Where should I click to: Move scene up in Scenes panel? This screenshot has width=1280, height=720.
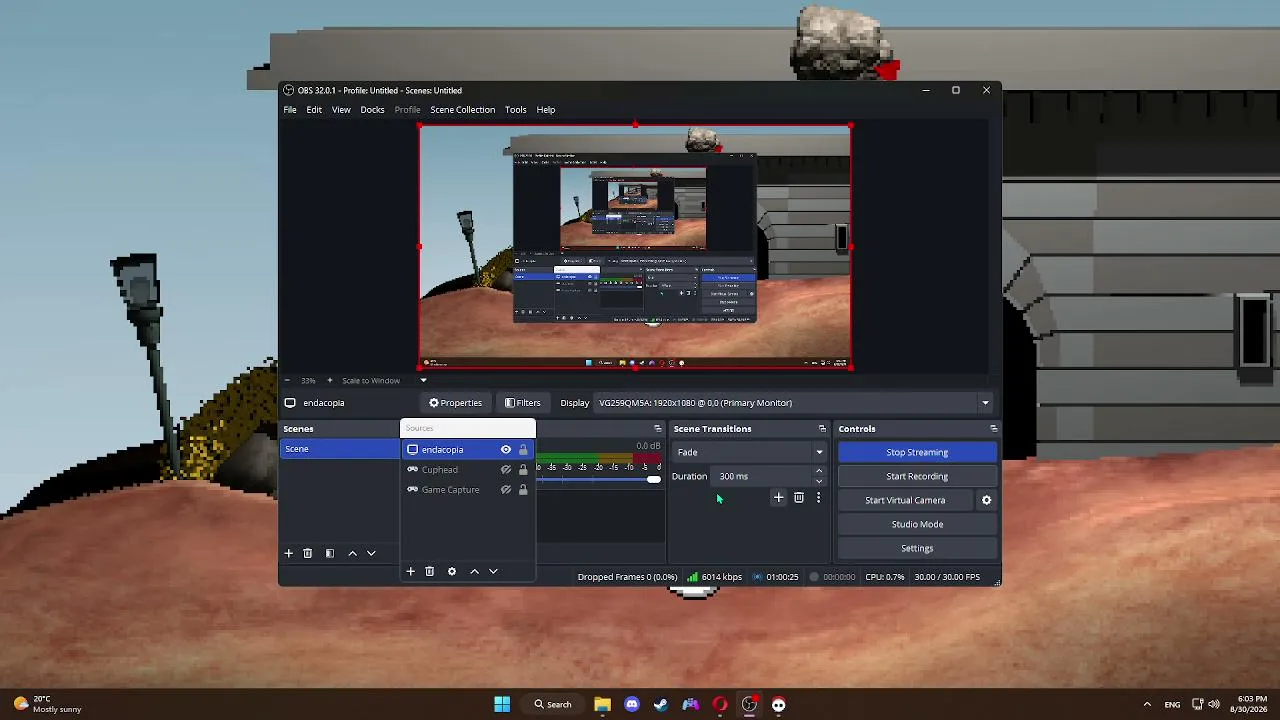(352, 553)
